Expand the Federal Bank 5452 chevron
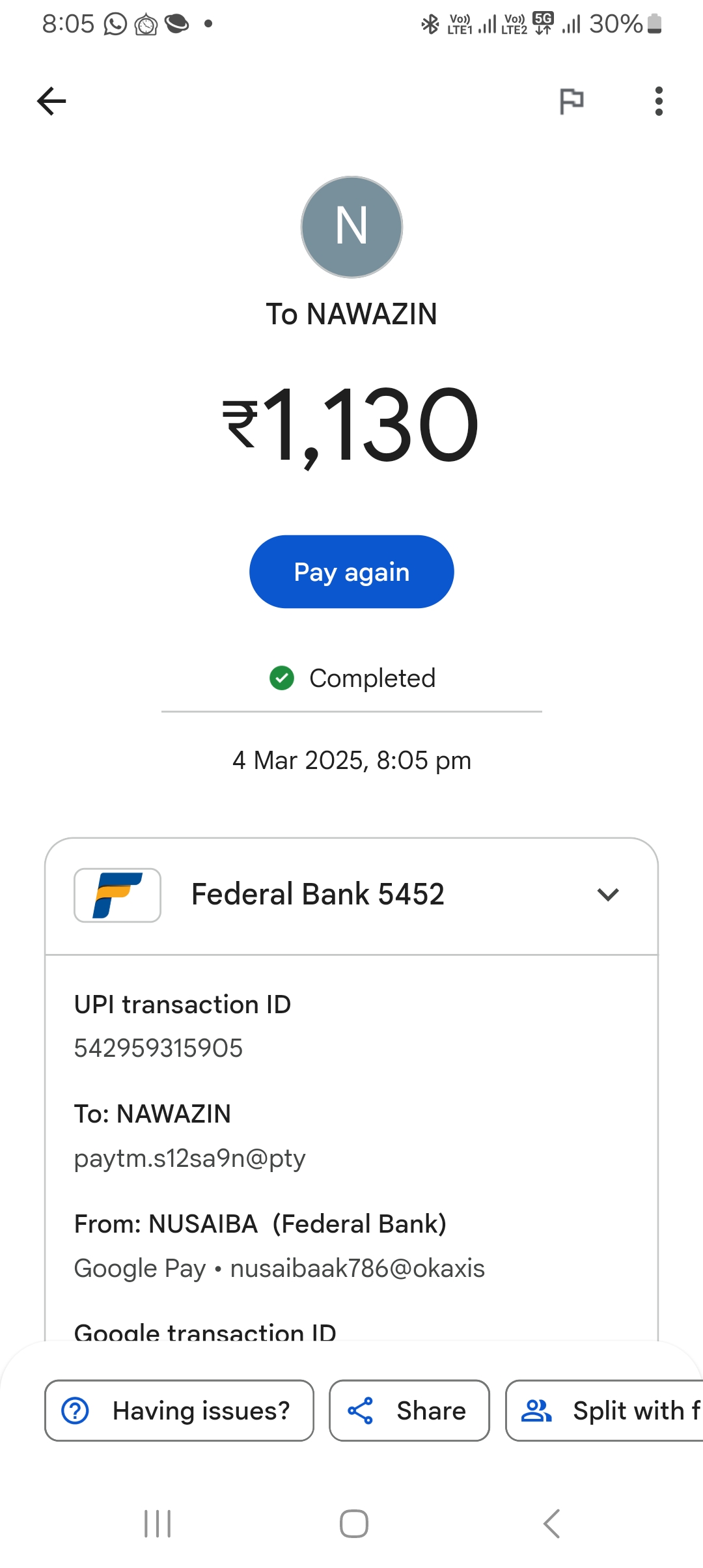The height and width of the screenshot is (1568, 703). [608, 895]
